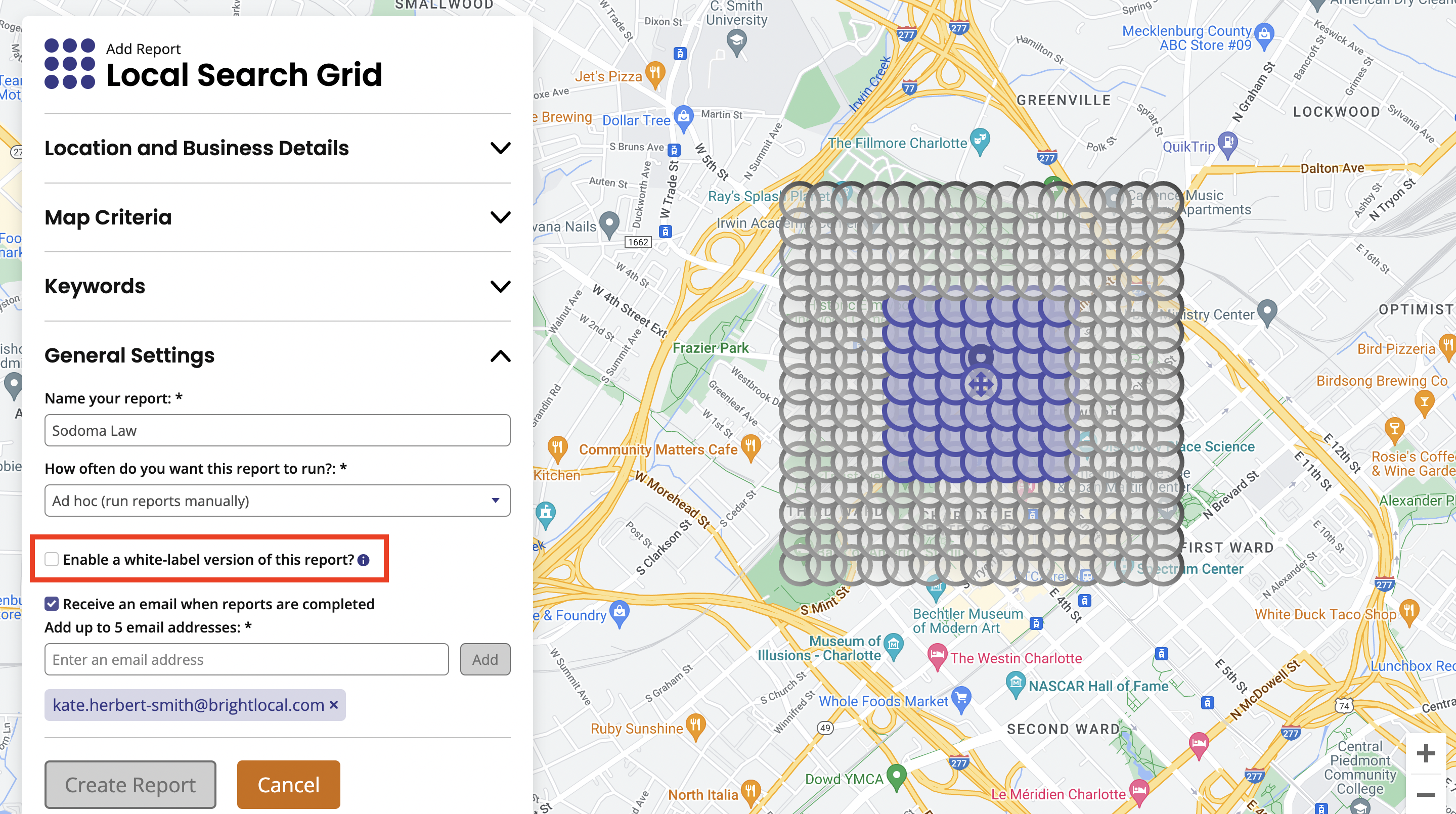1456x814 pixels.
Task: Click Create Report button
Action: click(130, 785)
